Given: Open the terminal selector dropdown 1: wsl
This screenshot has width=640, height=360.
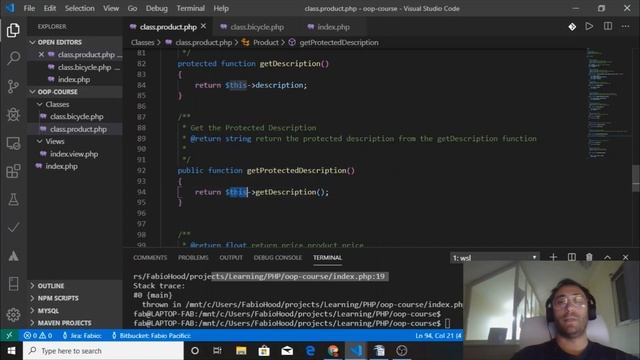Looking at the screenshot, I should (494, 258).
